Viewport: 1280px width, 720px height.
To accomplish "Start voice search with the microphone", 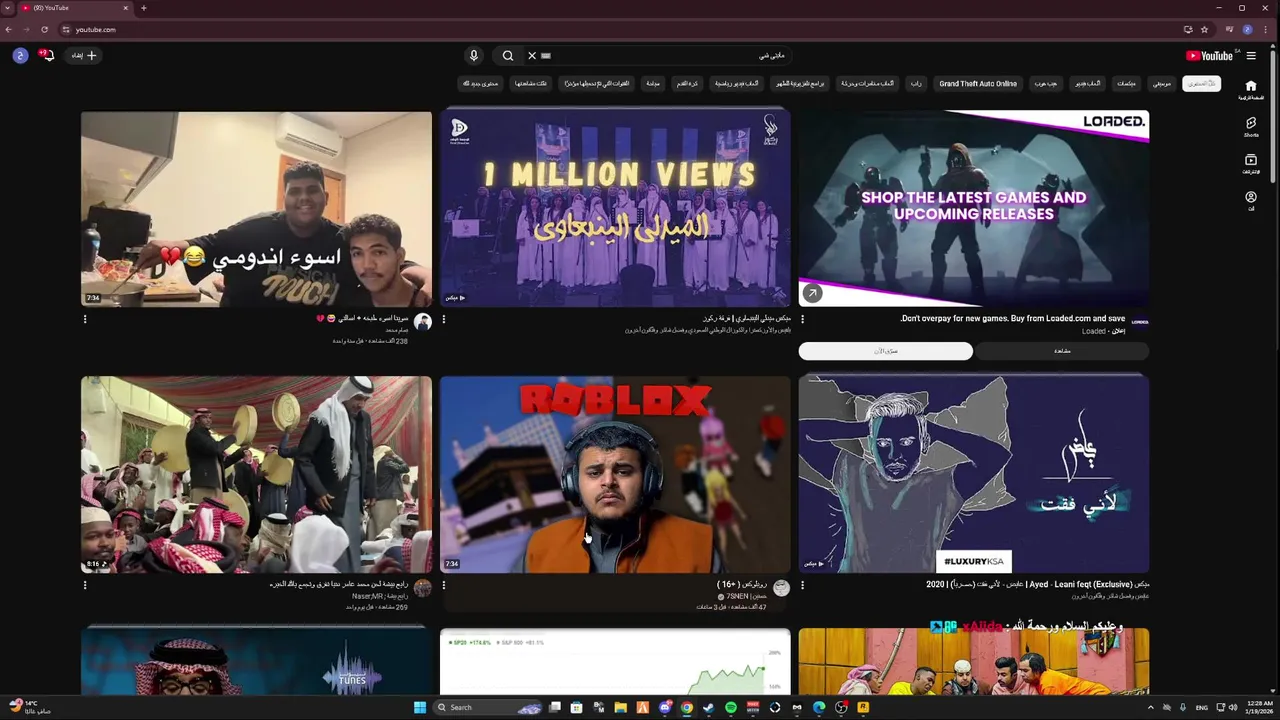I will 474,56.
